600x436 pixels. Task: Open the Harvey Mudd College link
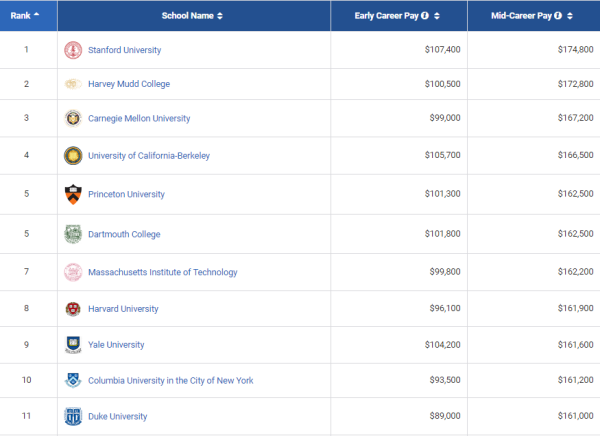coord(129,84)
